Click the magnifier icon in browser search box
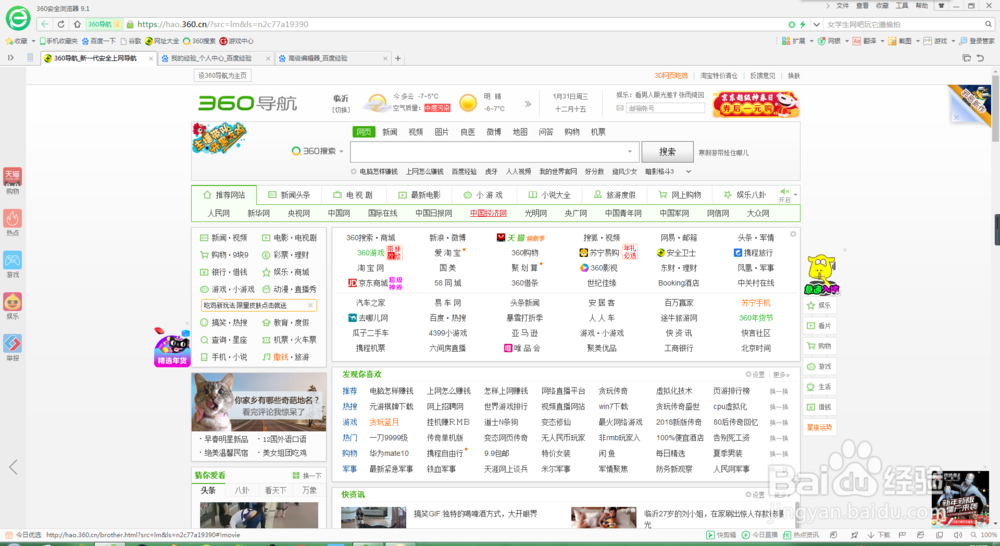The height and width of the screenshot is (546, 1000). pyautogui.click(x=989, y=24)
